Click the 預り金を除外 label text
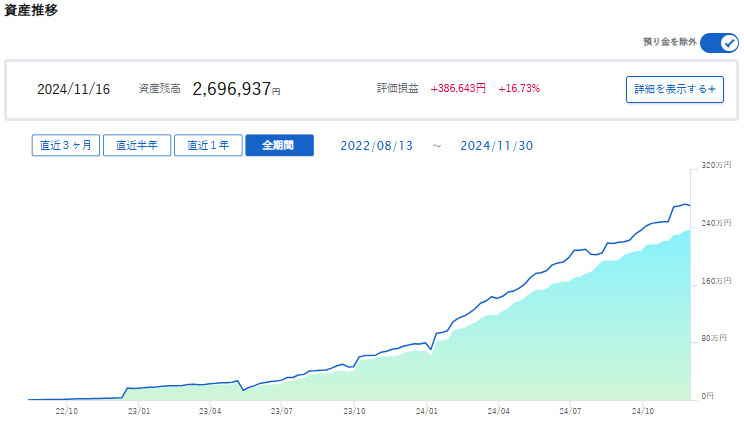Screen dimensions: 744x423 (x=668, y=43)
